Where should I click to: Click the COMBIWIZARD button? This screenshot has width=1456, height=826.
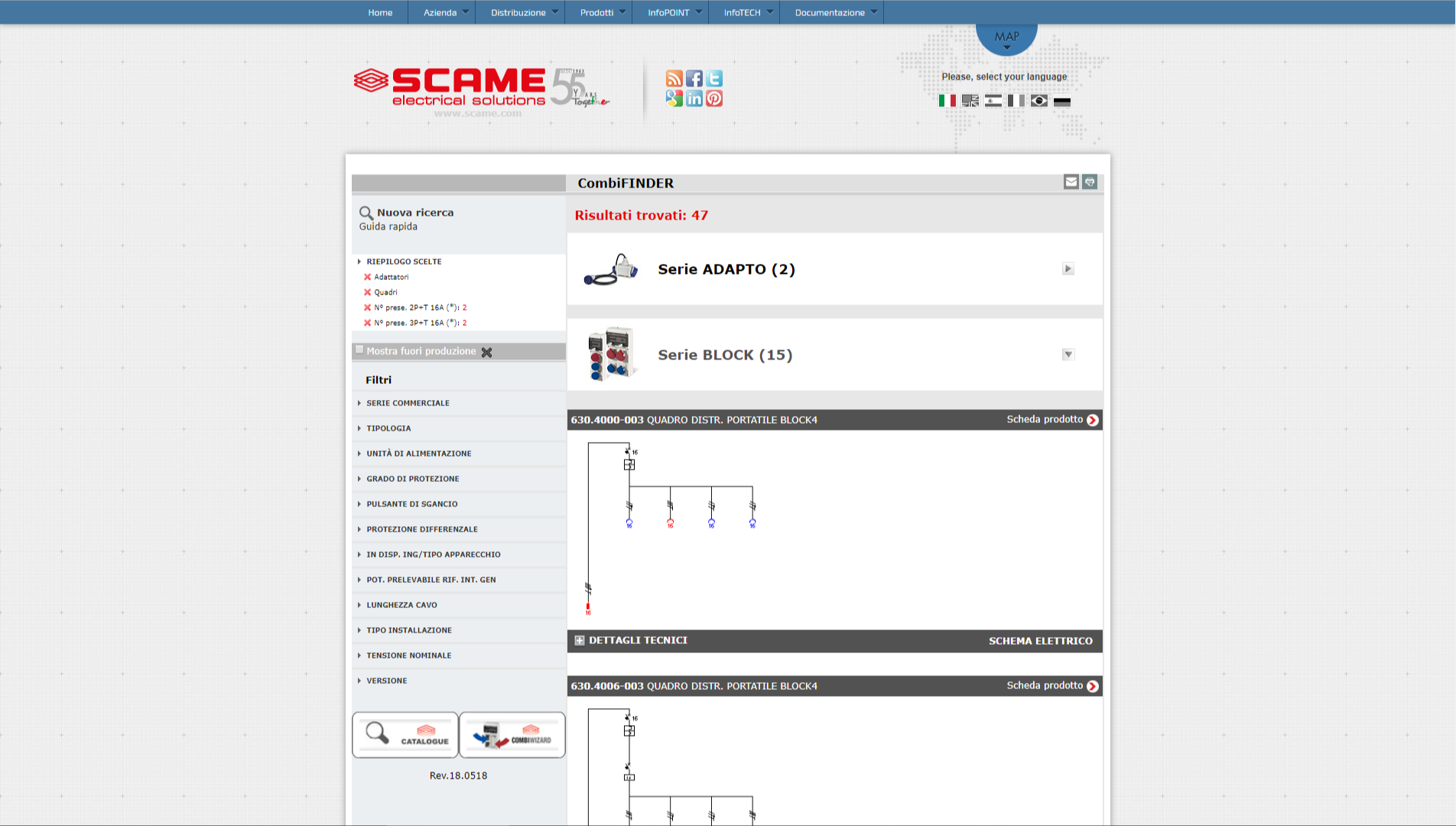[512, 735]
